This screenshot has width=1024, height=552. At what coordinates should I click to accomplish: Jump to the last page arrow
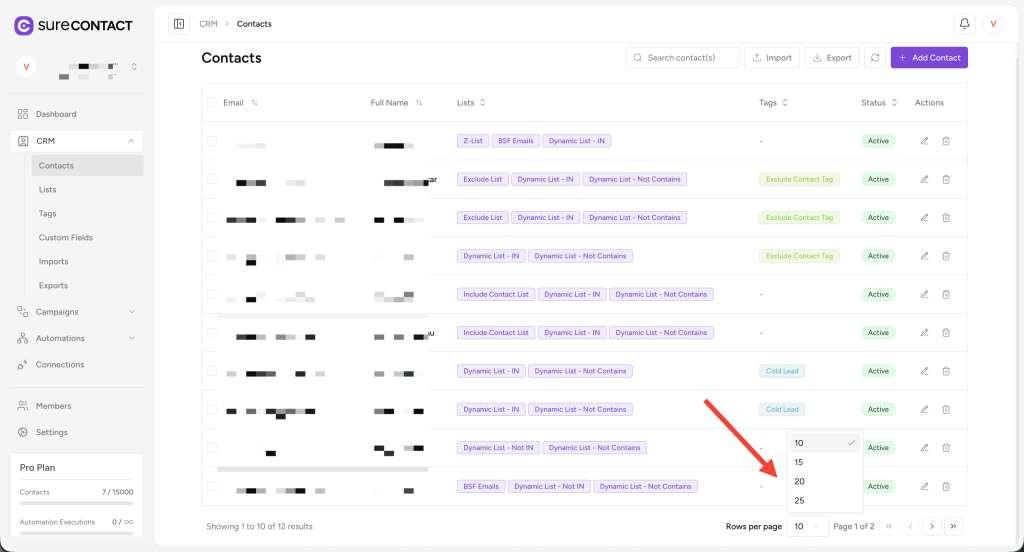coord(954,526)
